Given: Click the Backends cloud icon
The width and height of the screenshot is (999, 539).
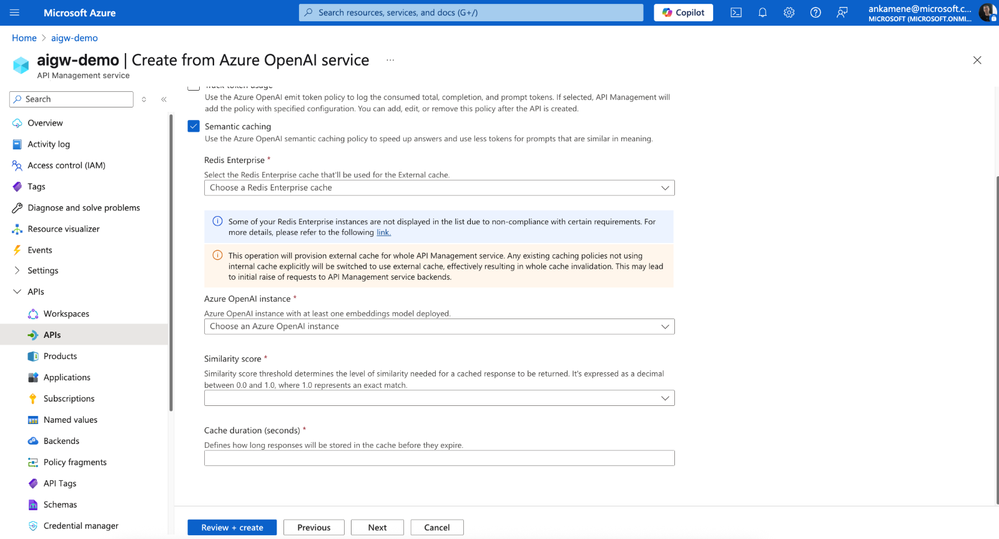Looking at the screenshot, I should coord(33,441).
